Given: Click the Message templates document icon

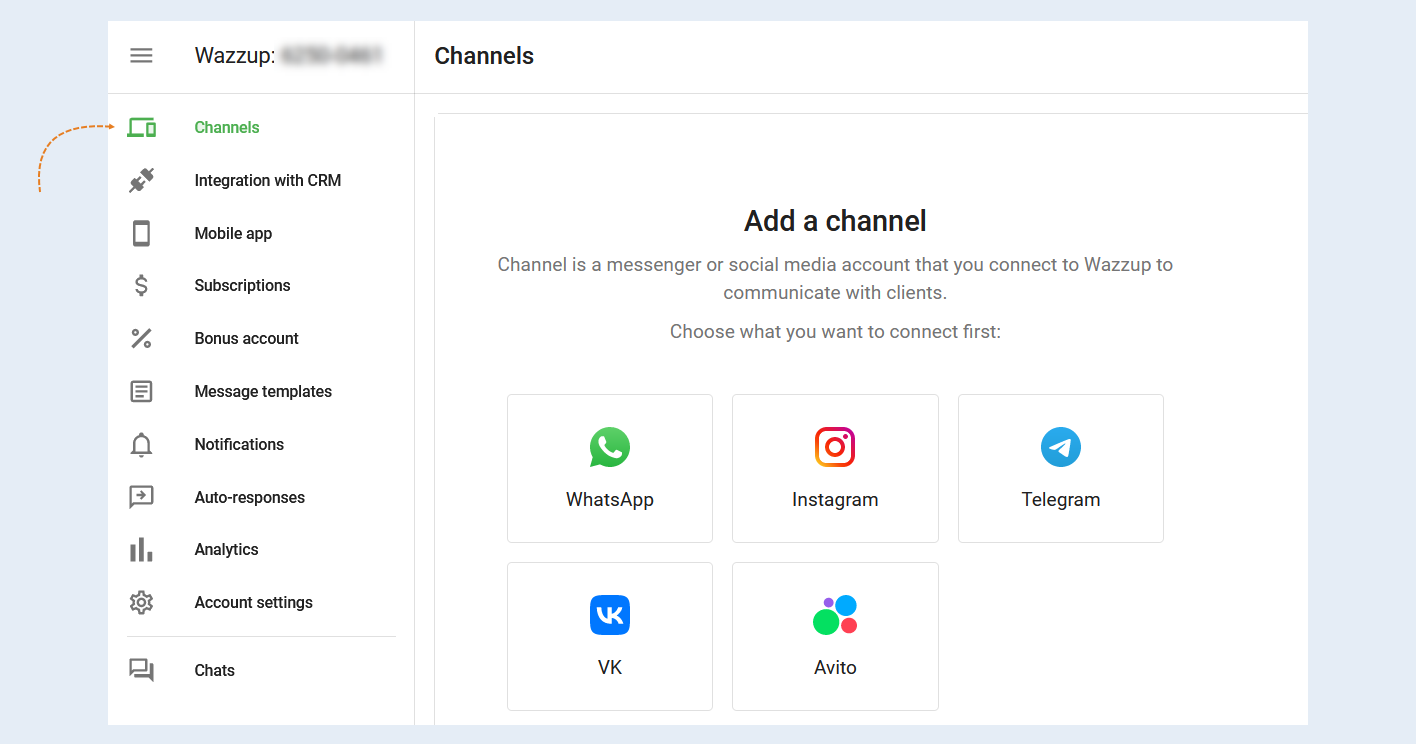Looking at the screenshot, I should tap(141, 392).
